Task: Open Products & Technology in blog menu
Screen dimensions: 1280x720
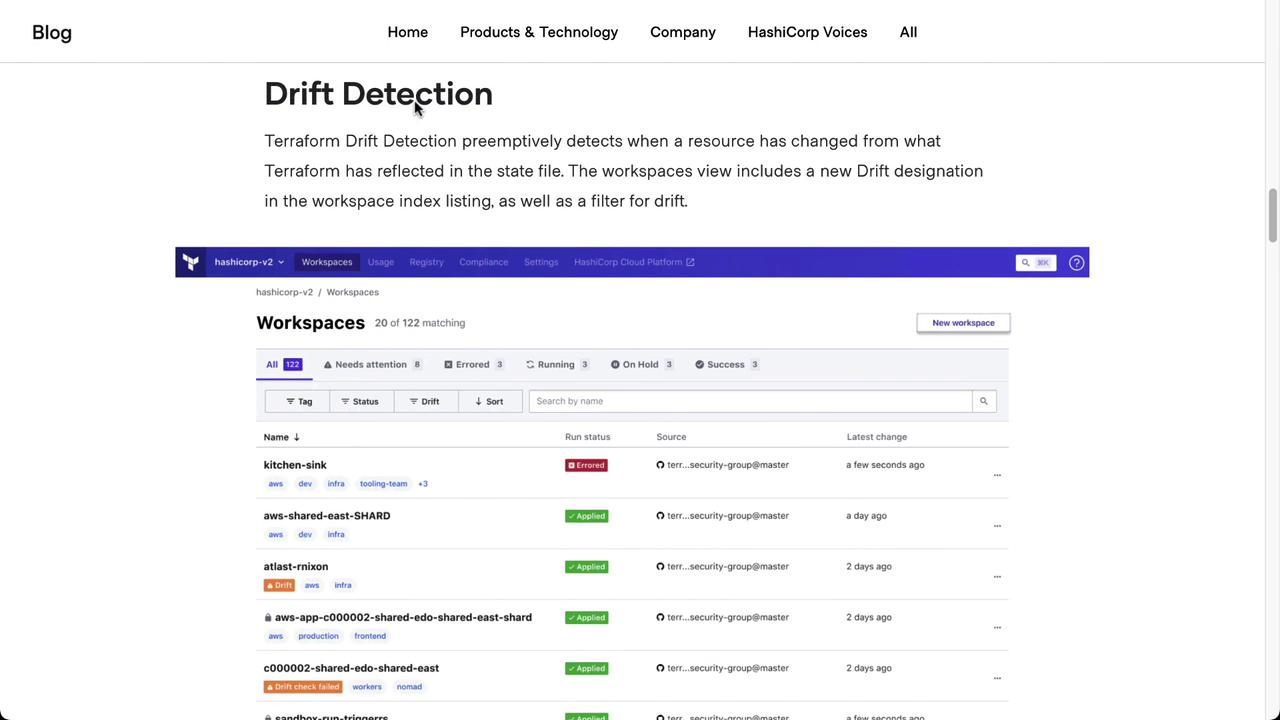Action: [539, 32]
